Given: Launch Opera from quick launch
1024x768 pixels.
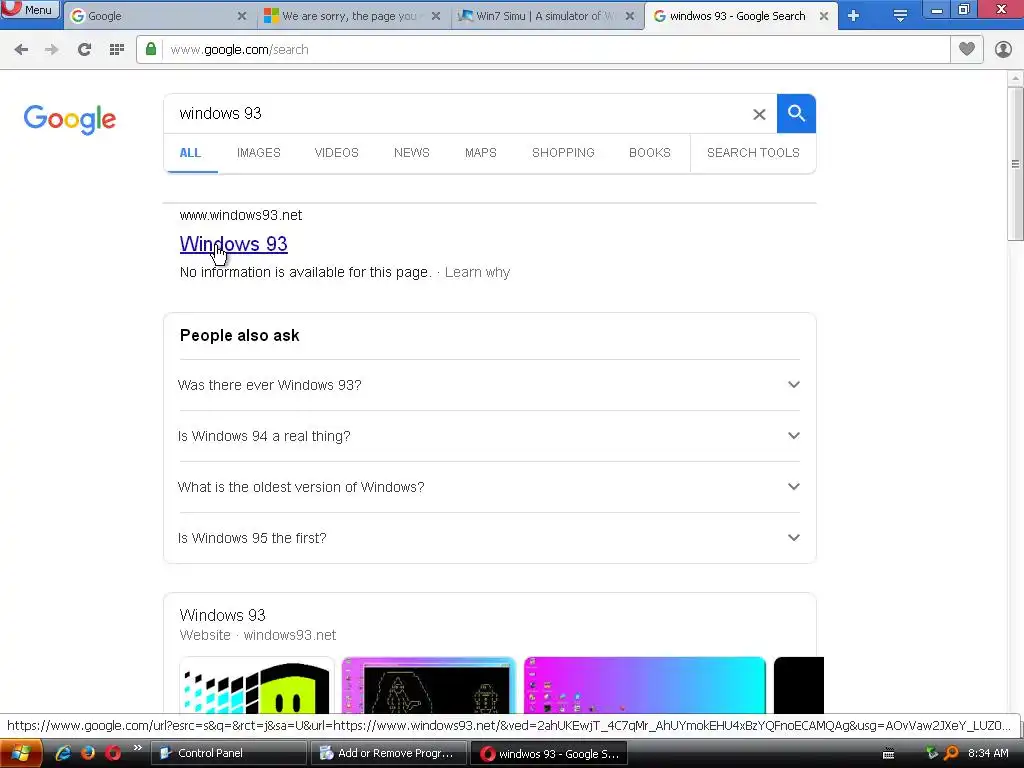Looking at the screenshot, I should click(x=113, y=753).
